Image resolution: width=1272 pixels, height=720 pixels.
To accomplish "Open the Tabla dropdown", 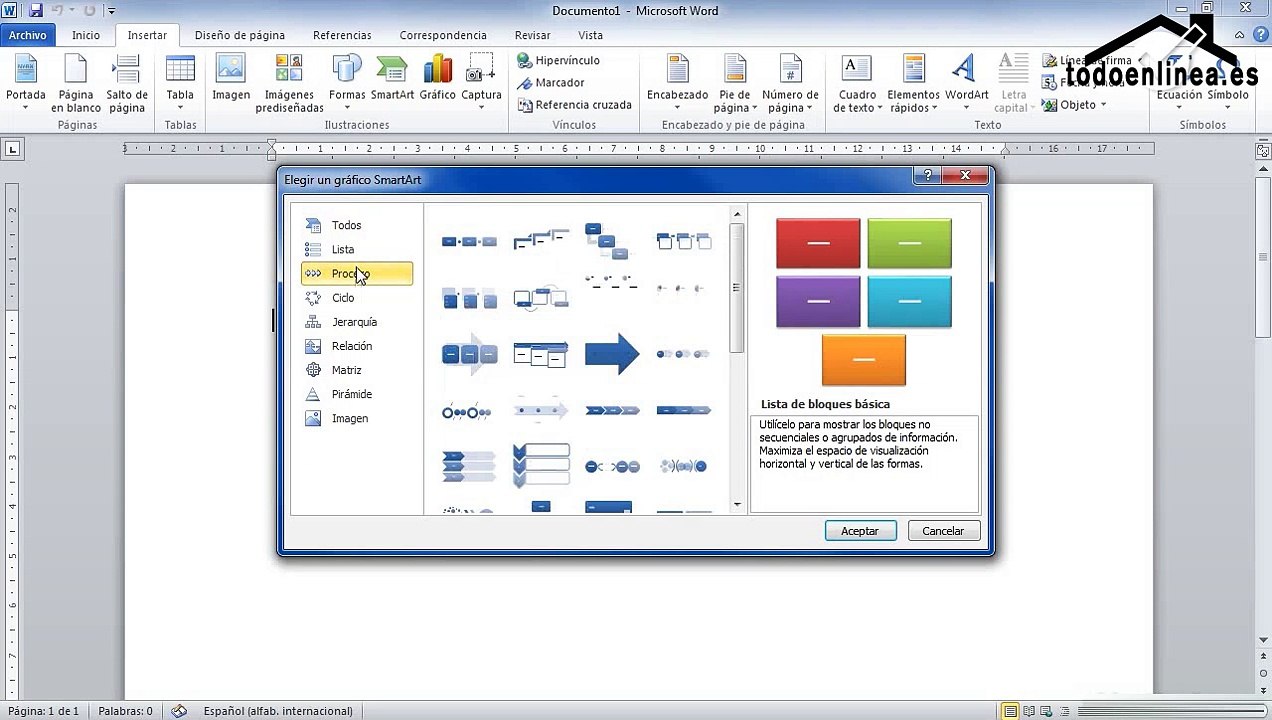I will (x=180, y=107).
